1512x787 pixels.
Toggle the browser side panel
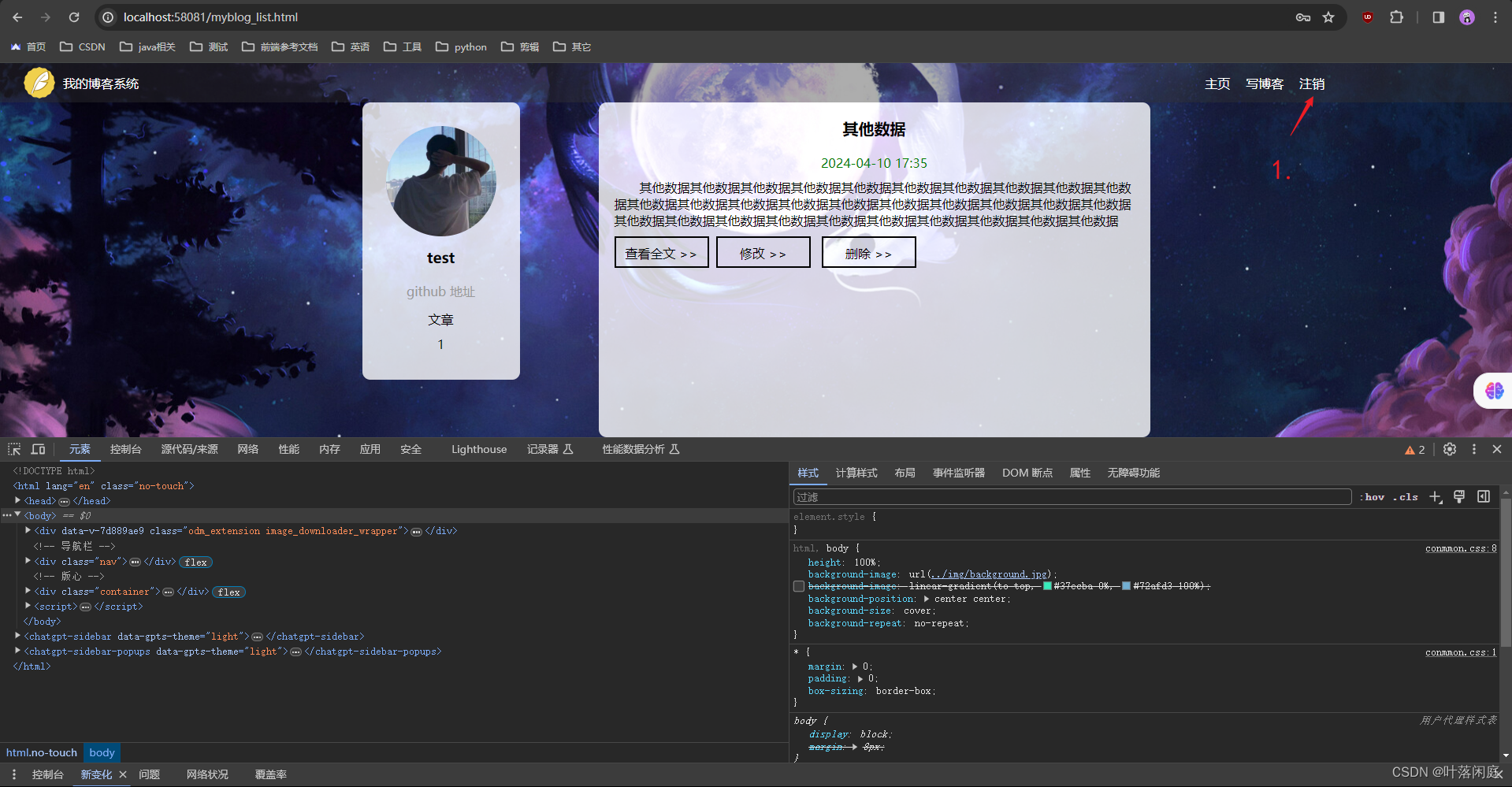point(1439,17)
